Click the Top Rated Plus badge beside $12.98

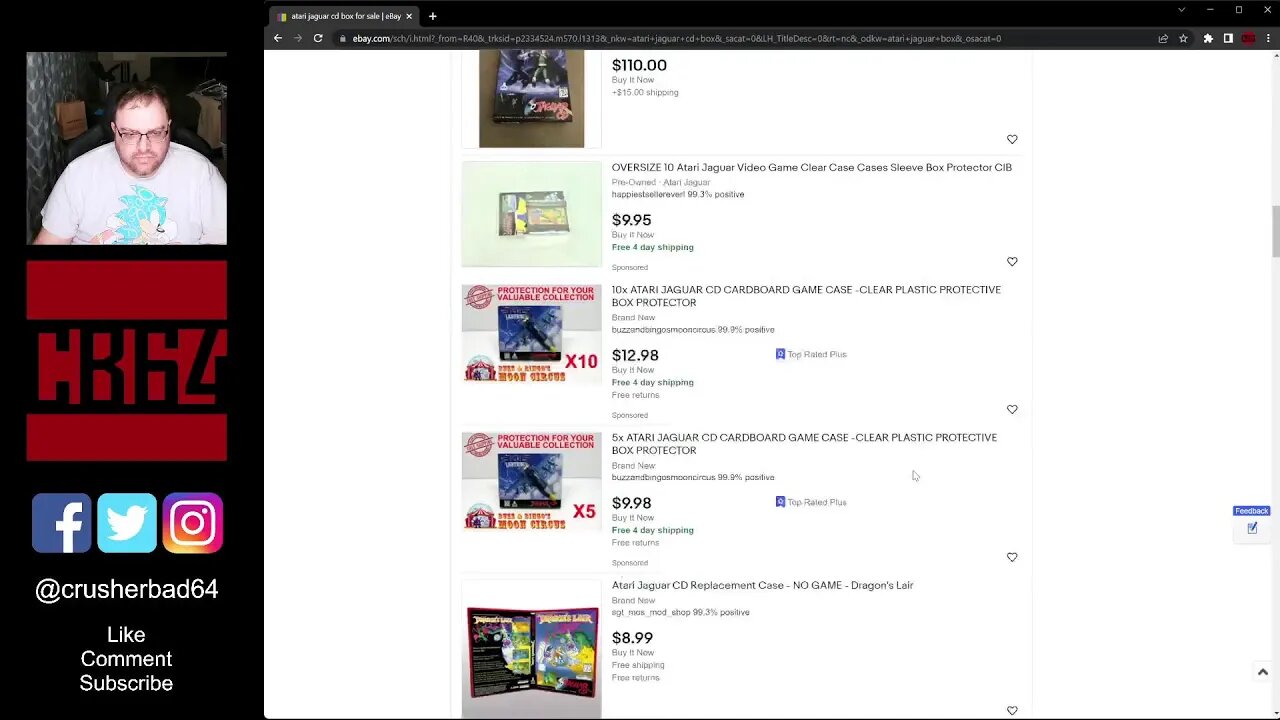pos(811,354)
